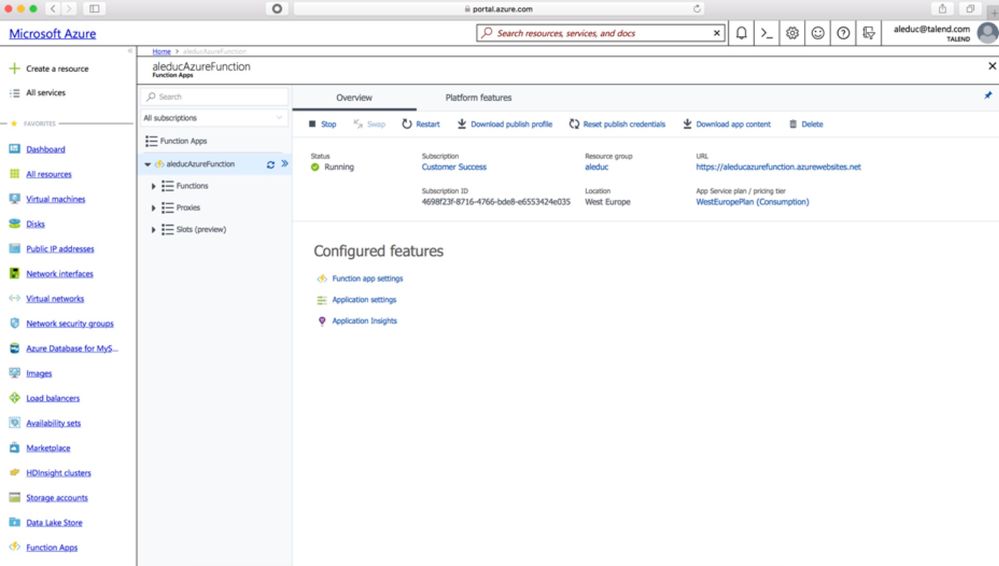Collapse the aleducAzureFunction tree node
Viewport: 999px width, 566px height.
[x=147, y=164]
